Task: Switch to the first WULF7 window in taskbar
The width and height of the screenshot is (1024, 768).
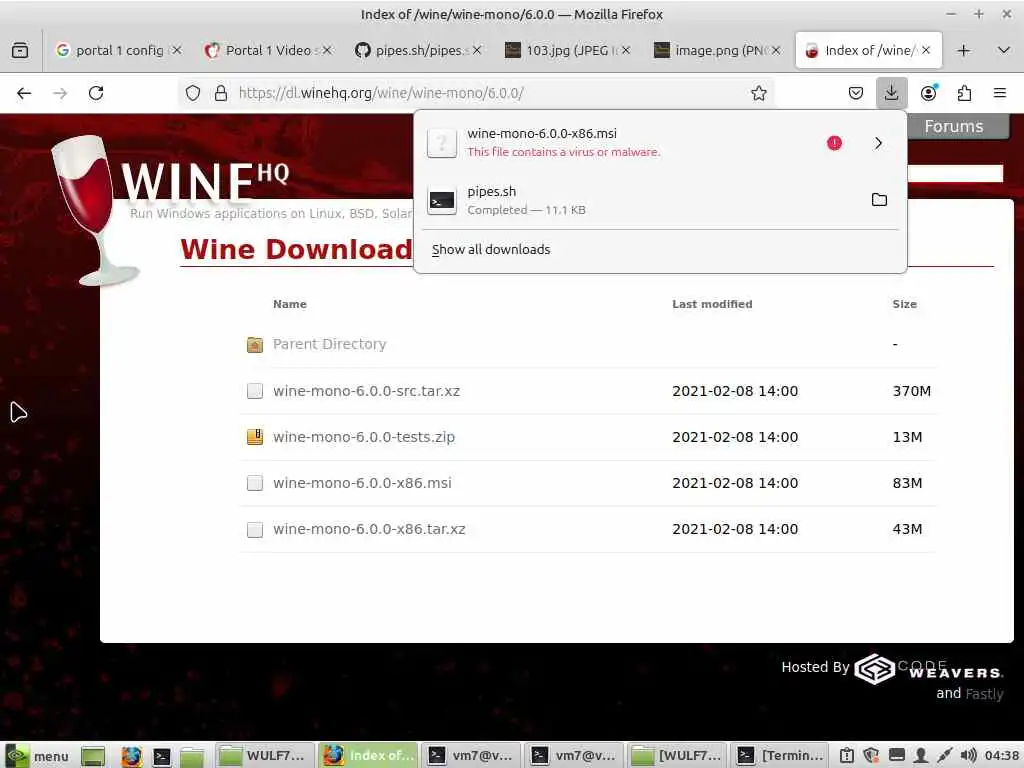Action: coord(264,756)
